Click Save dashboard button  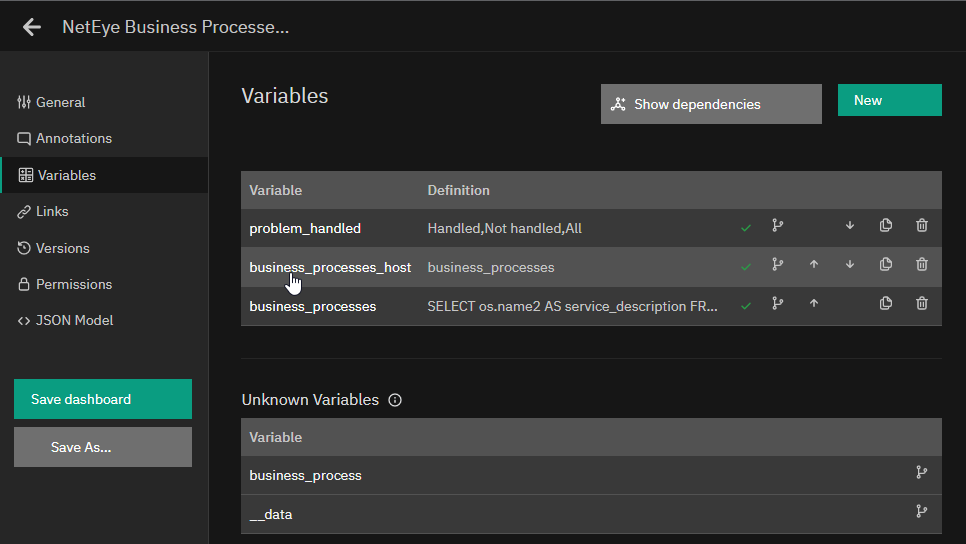point(103,399)
